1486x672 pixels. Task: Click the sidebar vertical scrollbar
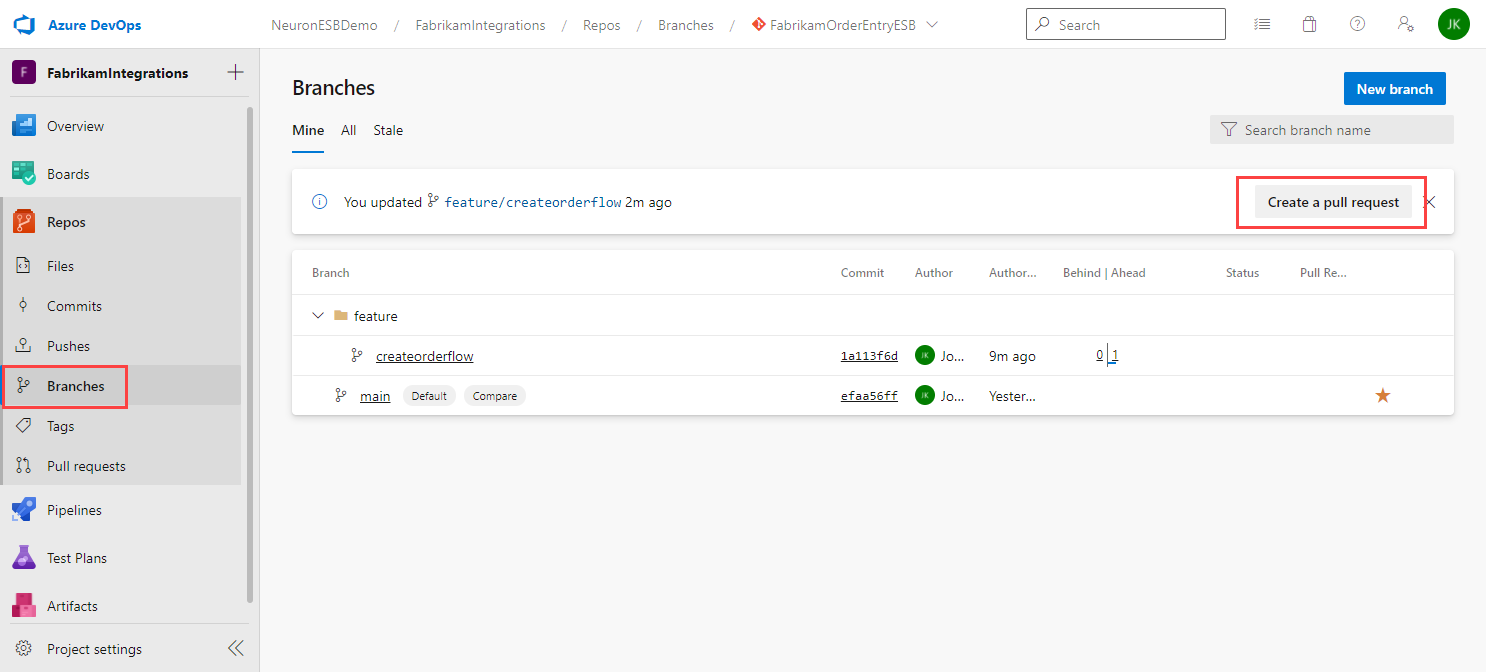[250, 355]
